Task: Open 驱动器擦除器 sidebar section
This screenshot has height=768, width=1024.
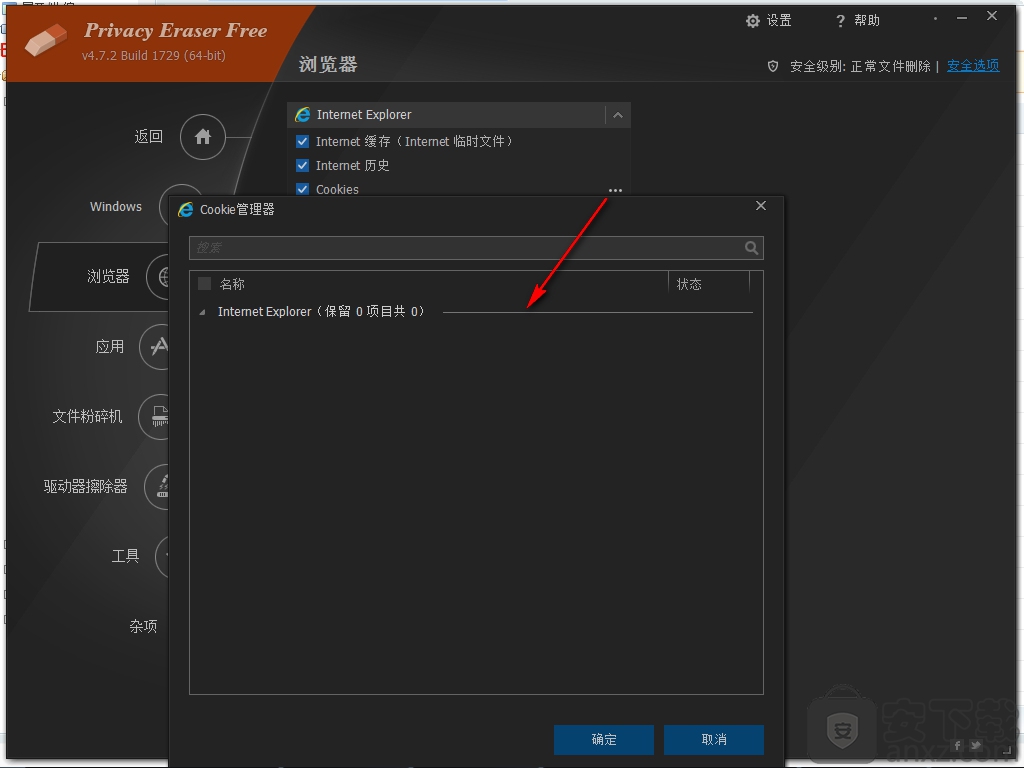Action: (86, 487)
